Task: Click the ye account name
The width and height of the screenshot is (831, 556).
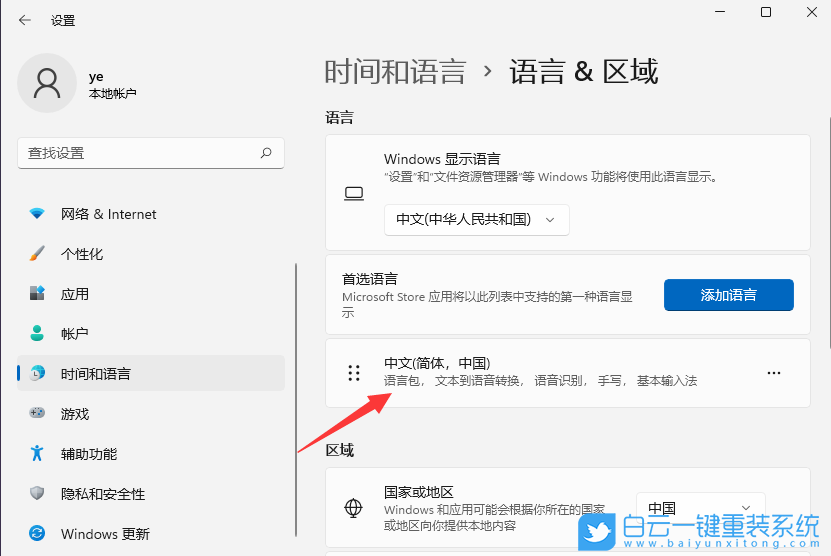Action: [x=96, y=77]
